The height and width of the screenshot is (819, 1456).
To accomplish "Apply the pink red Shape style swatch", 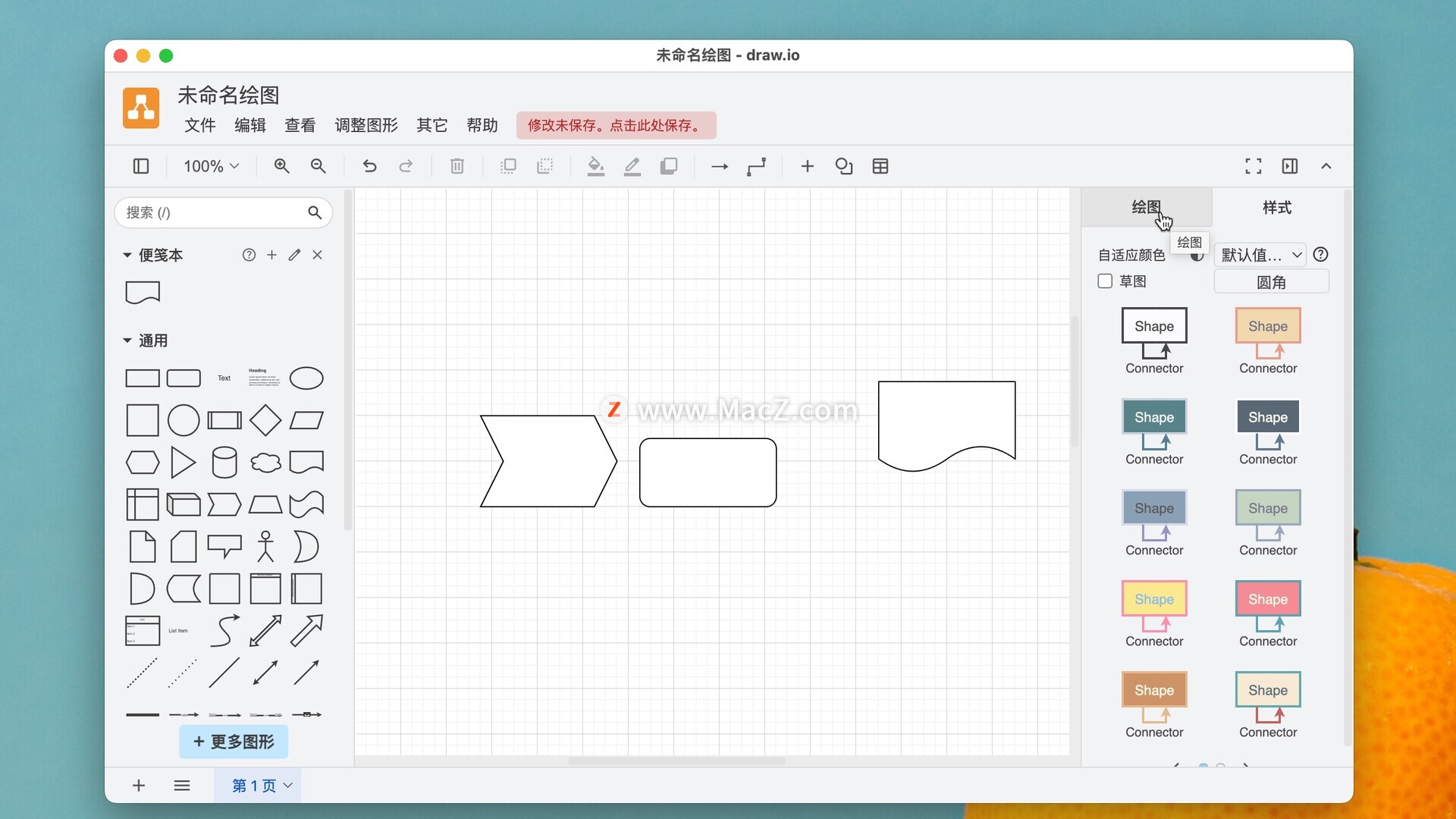I will (x=1268, y=614).
